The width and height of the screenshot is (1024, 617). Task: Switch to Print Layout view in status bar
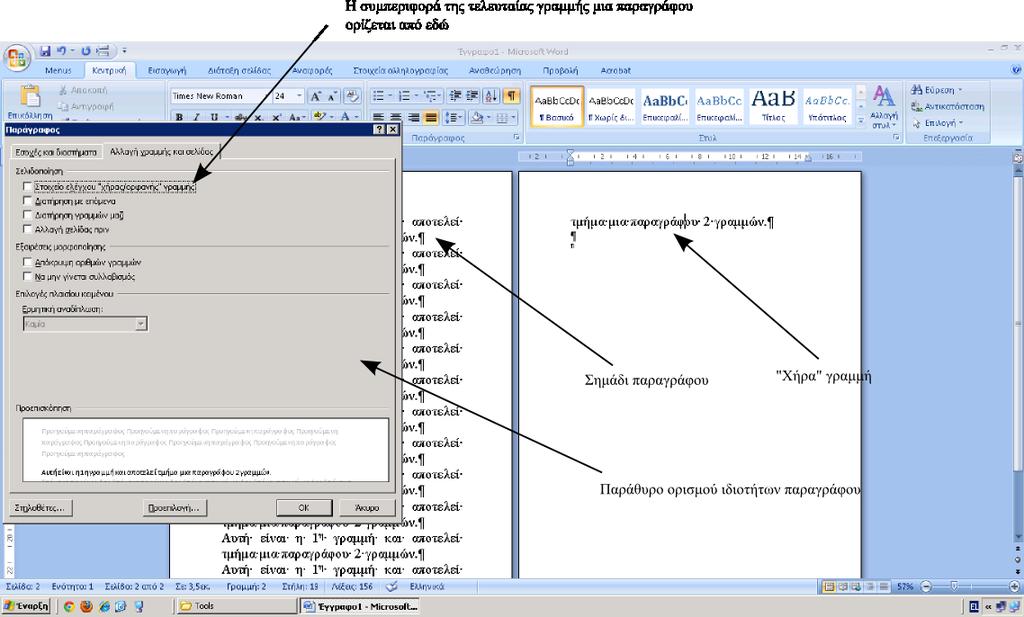click(x=829, y=586)
